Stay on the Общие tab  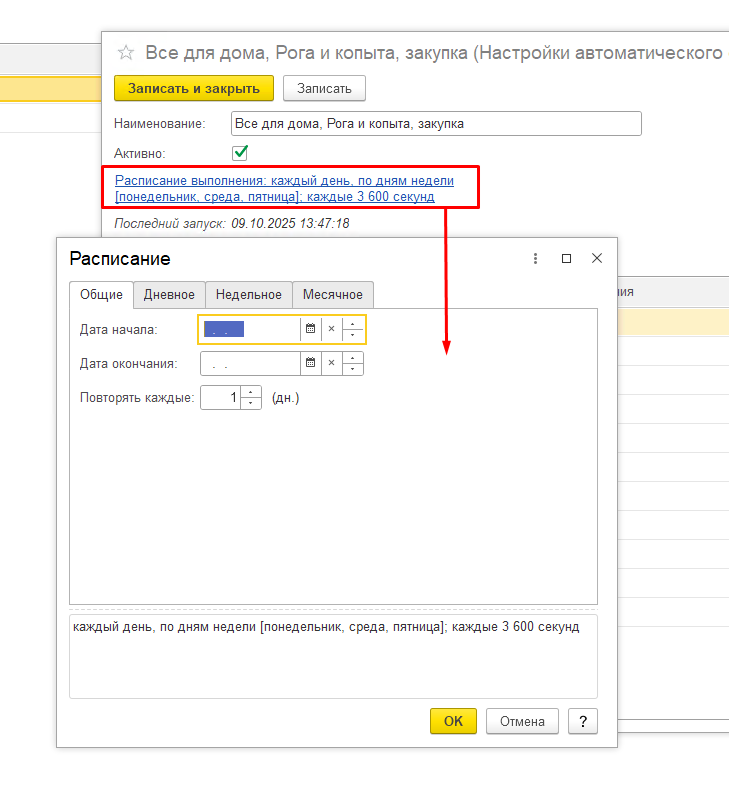(x=101, y=295)
